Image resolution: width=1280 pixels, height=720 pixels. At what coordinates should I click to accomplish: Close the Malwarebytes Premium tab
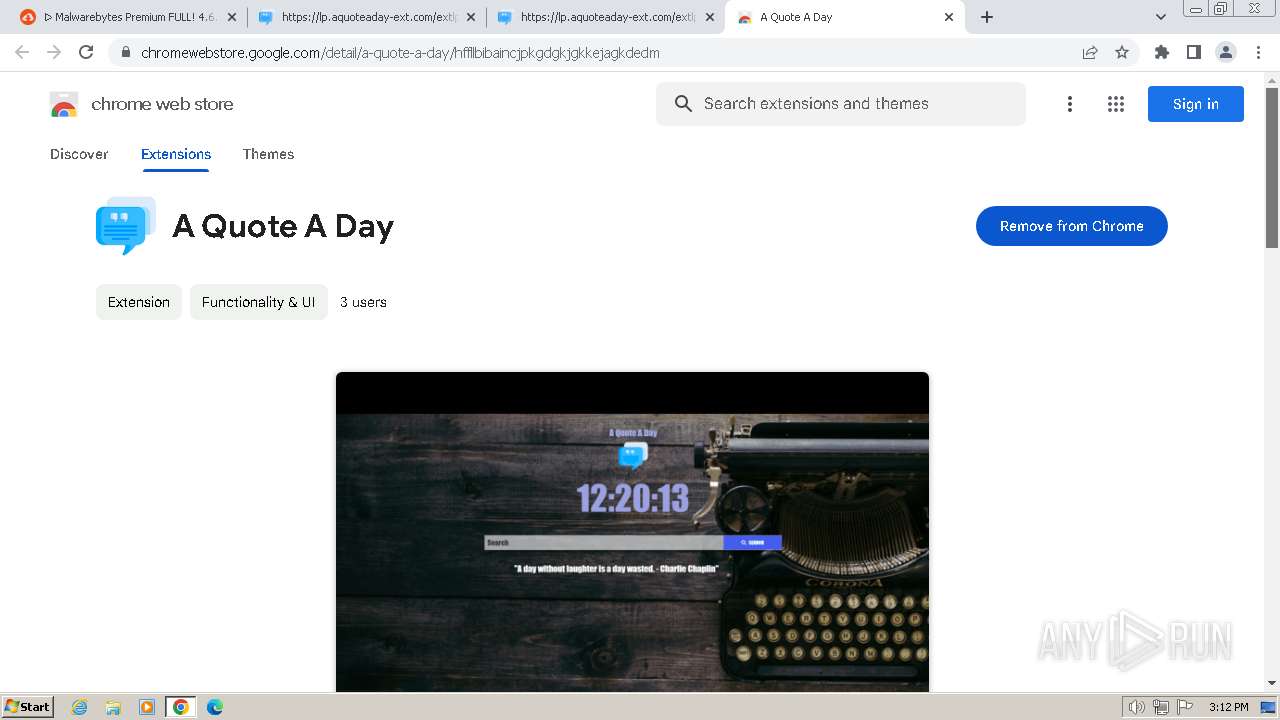click(x=232, y=17)
